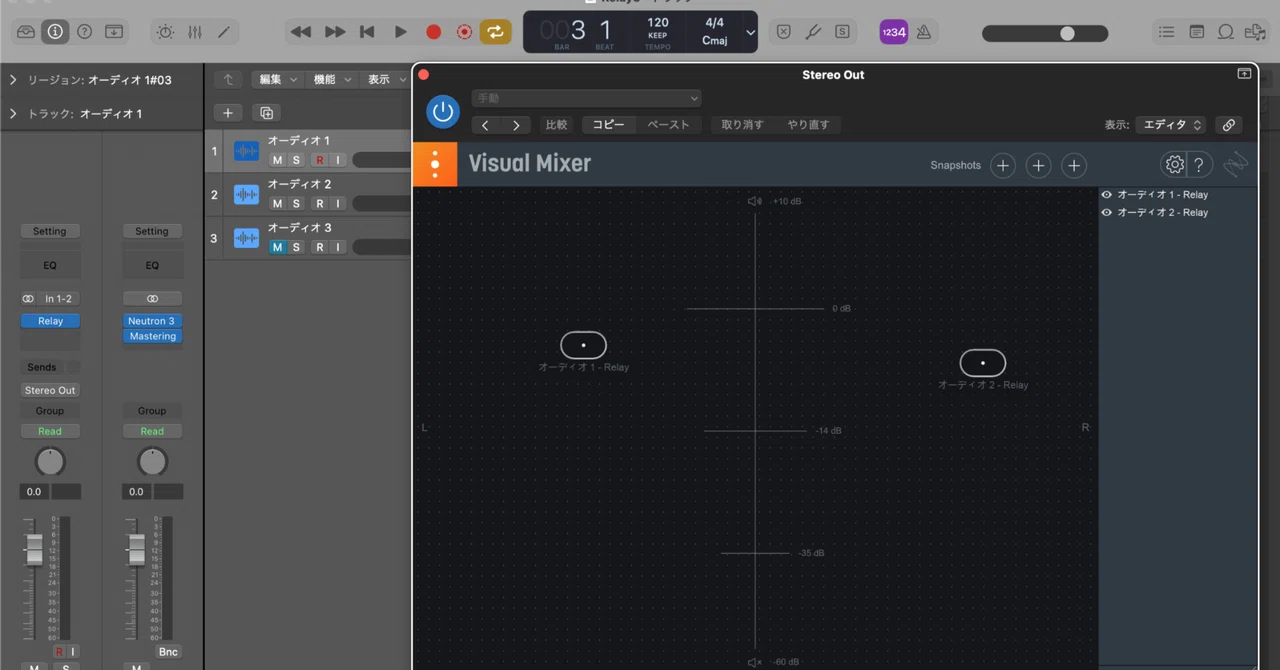
Task: Toggle the Metronome icon
Action: coord(924,32)
